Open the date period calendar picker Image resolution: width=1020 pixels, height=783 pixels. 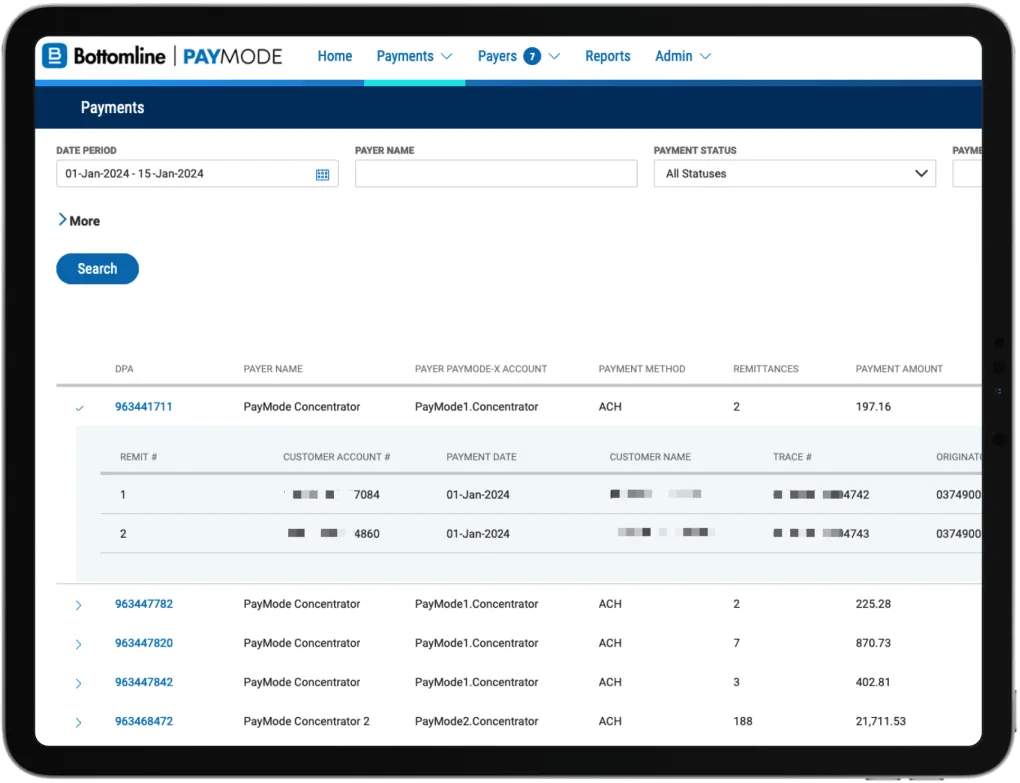(322, 174)
